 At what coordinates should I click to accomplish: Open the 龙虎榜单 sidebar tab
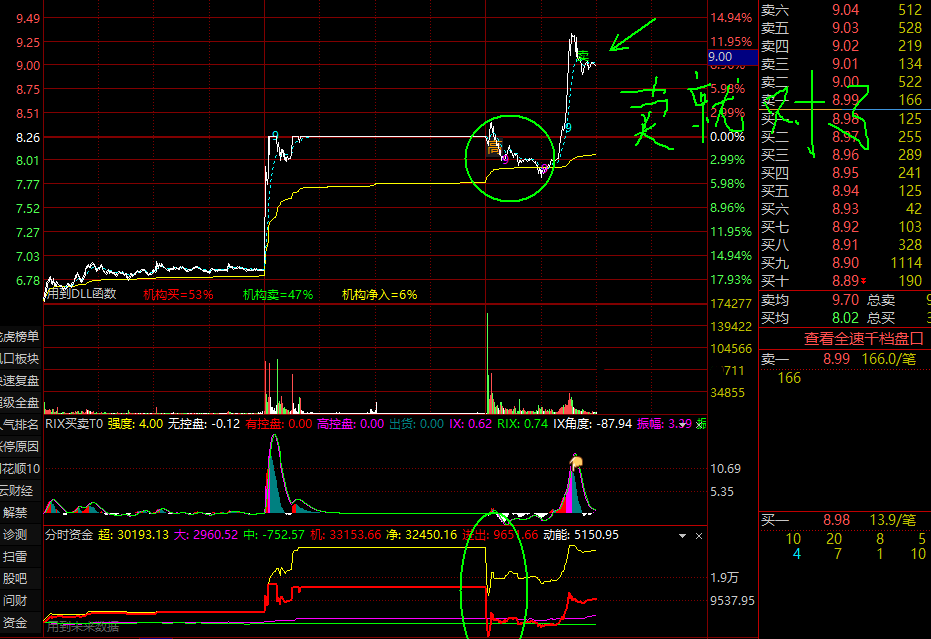click(20, 337)
